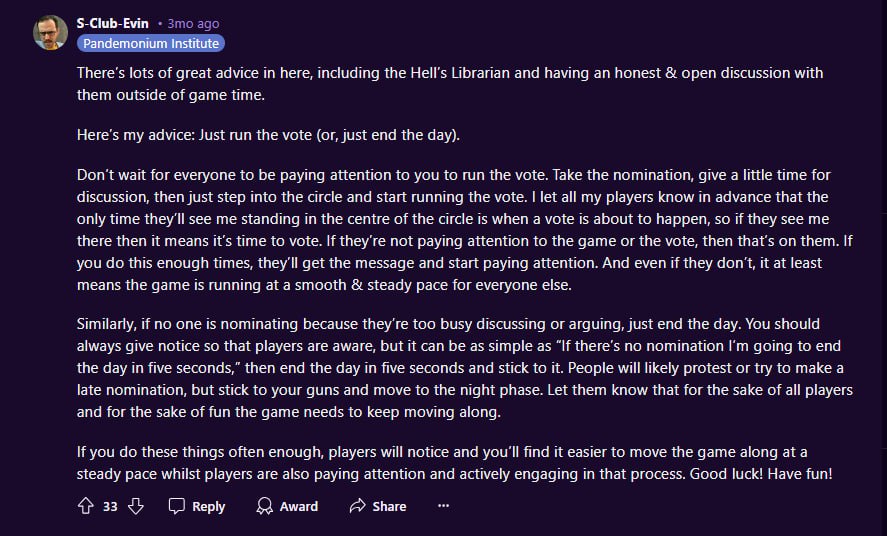Click the speech bubble Reply icon
The image size is (887, 536).
point(177,506)
